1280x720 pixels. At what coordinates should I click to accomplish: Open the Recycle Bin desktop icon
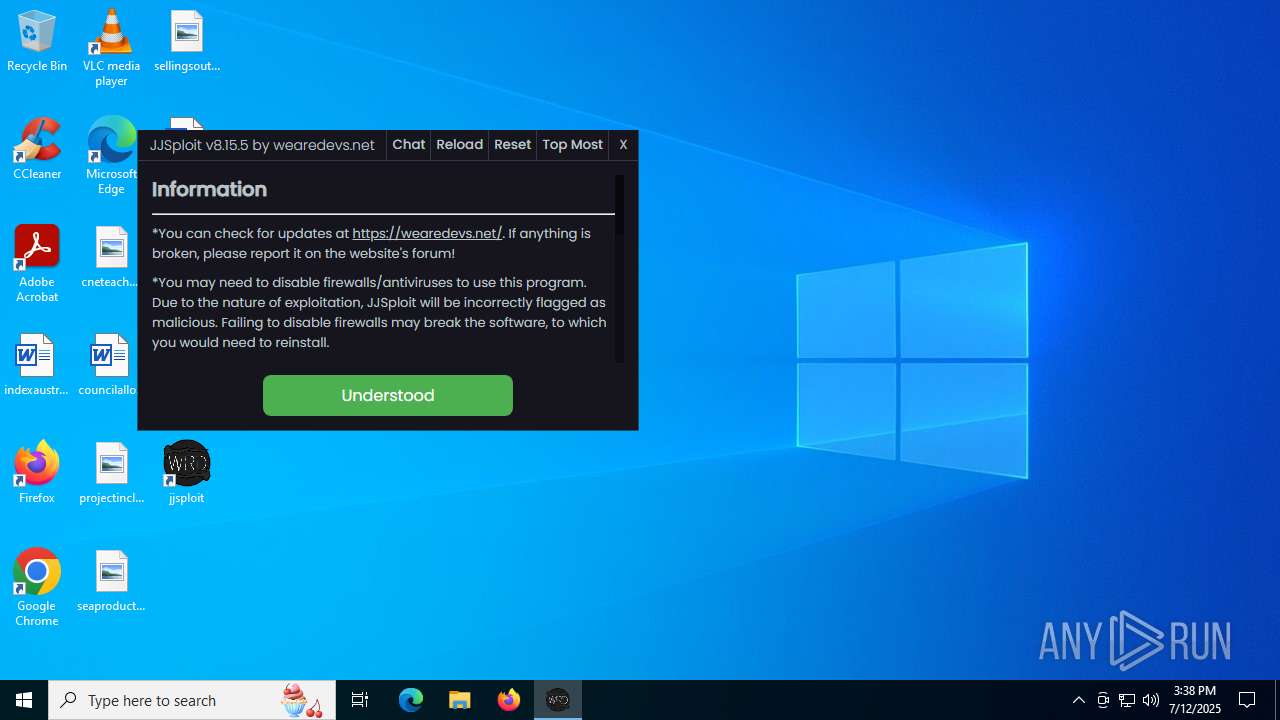click(37, 42)
